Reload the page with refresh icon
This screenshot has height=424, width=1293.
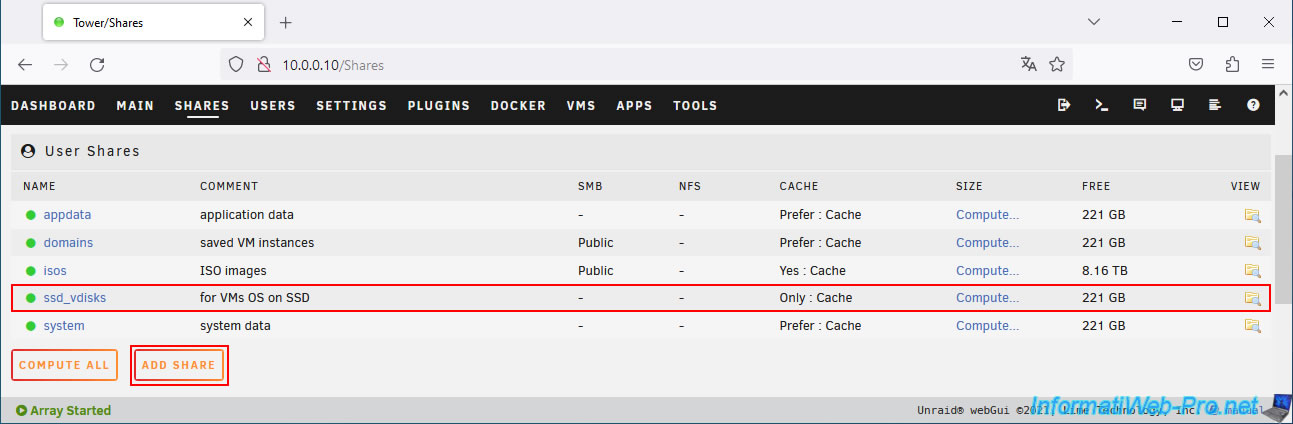tap(97, 64)
